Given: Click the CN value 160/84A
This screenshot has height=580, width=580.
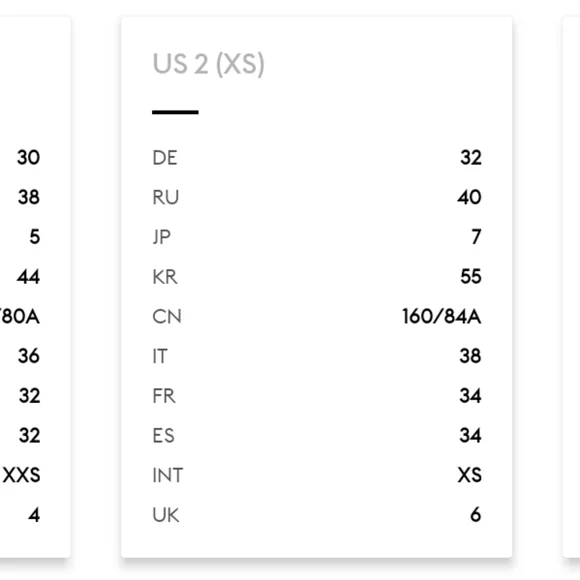Looking at the screenshot, I should pos(442,317).
